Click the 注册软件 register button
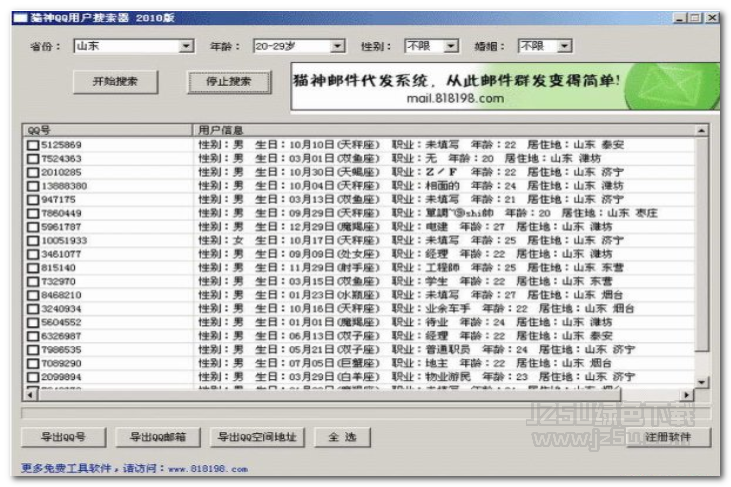 click(668, 437)
